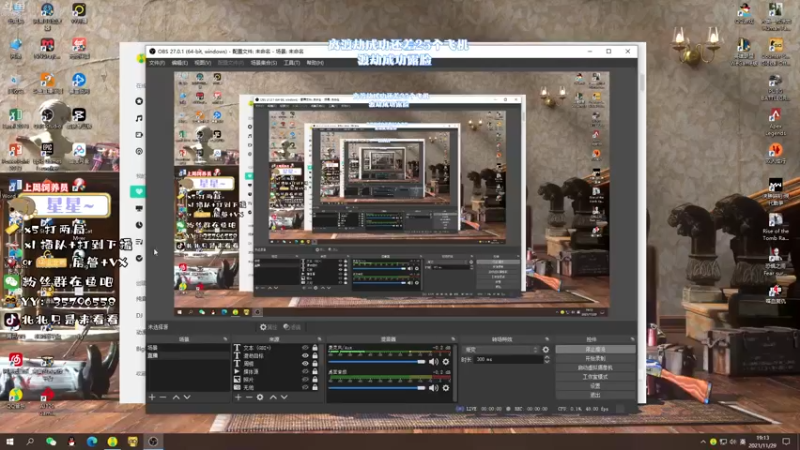Click the OBS preview canvas

click(391, 193)
